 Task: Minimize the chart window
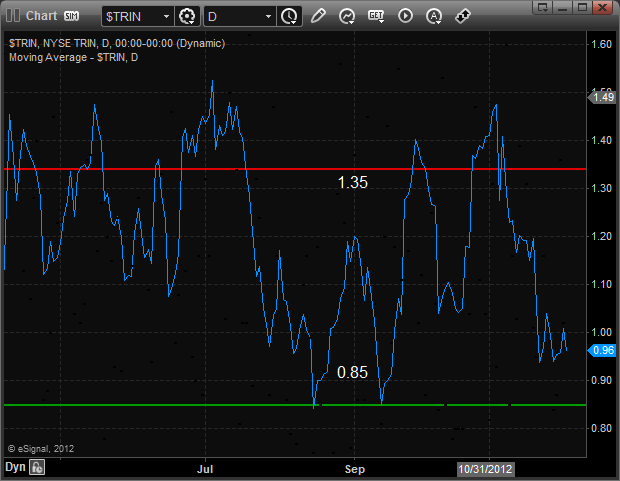[562, 7]
